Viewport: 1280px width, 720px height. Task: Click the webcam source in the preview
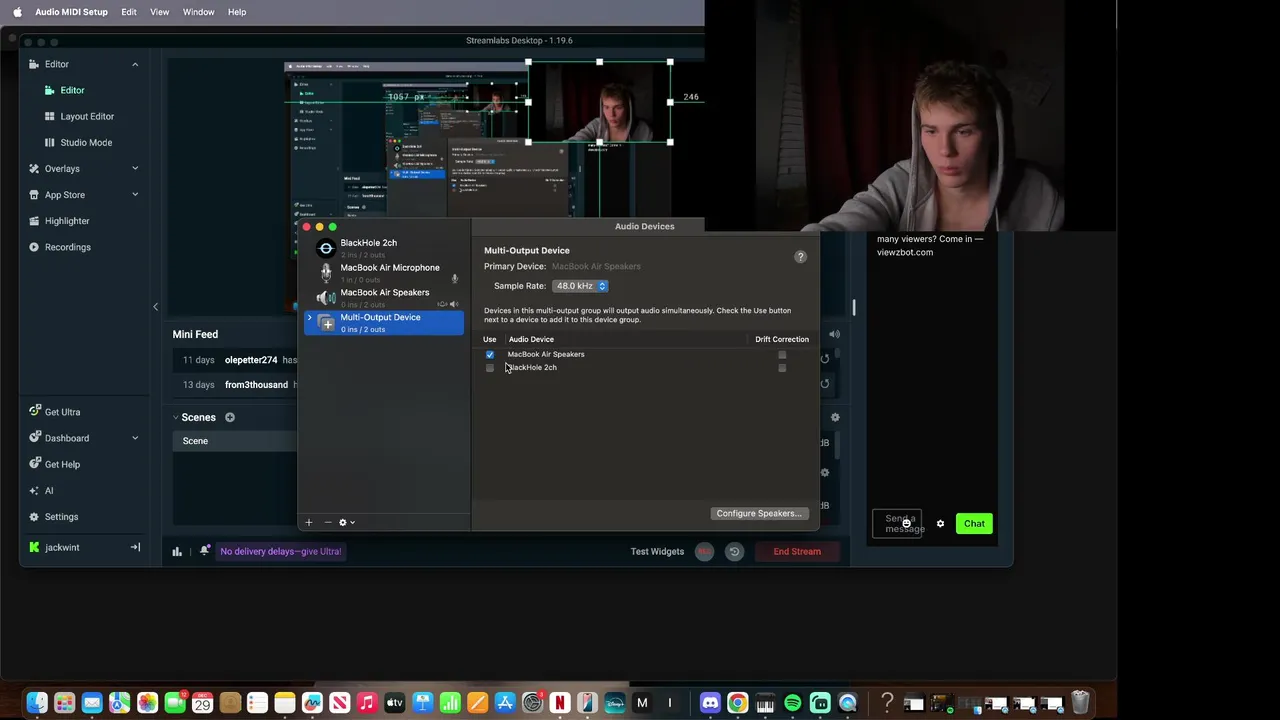[599, 102]
